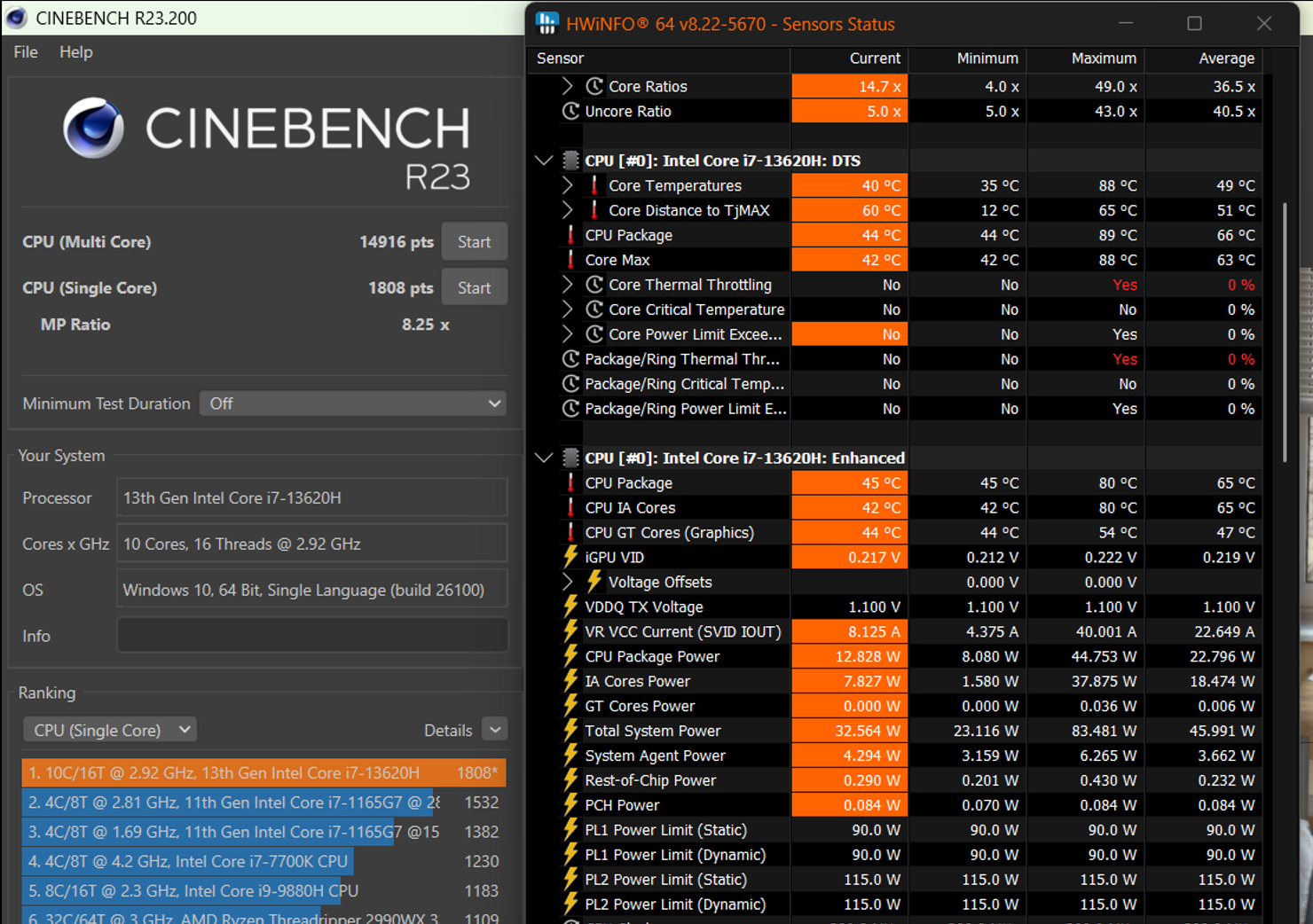Open the Help menu
Image resolution: width=1313 pixels, height=924 pixels.
point(75,52)
